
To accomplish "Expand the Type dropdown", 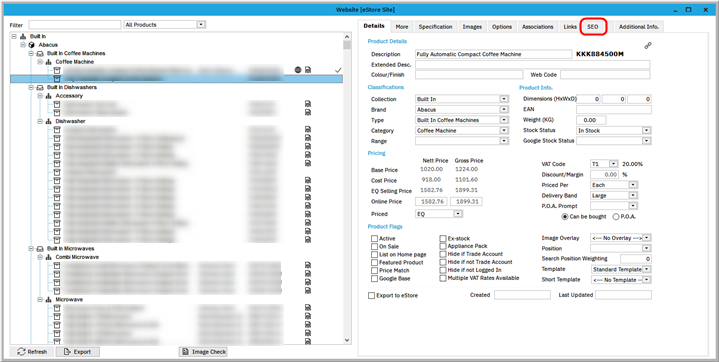I will point(504,120).
